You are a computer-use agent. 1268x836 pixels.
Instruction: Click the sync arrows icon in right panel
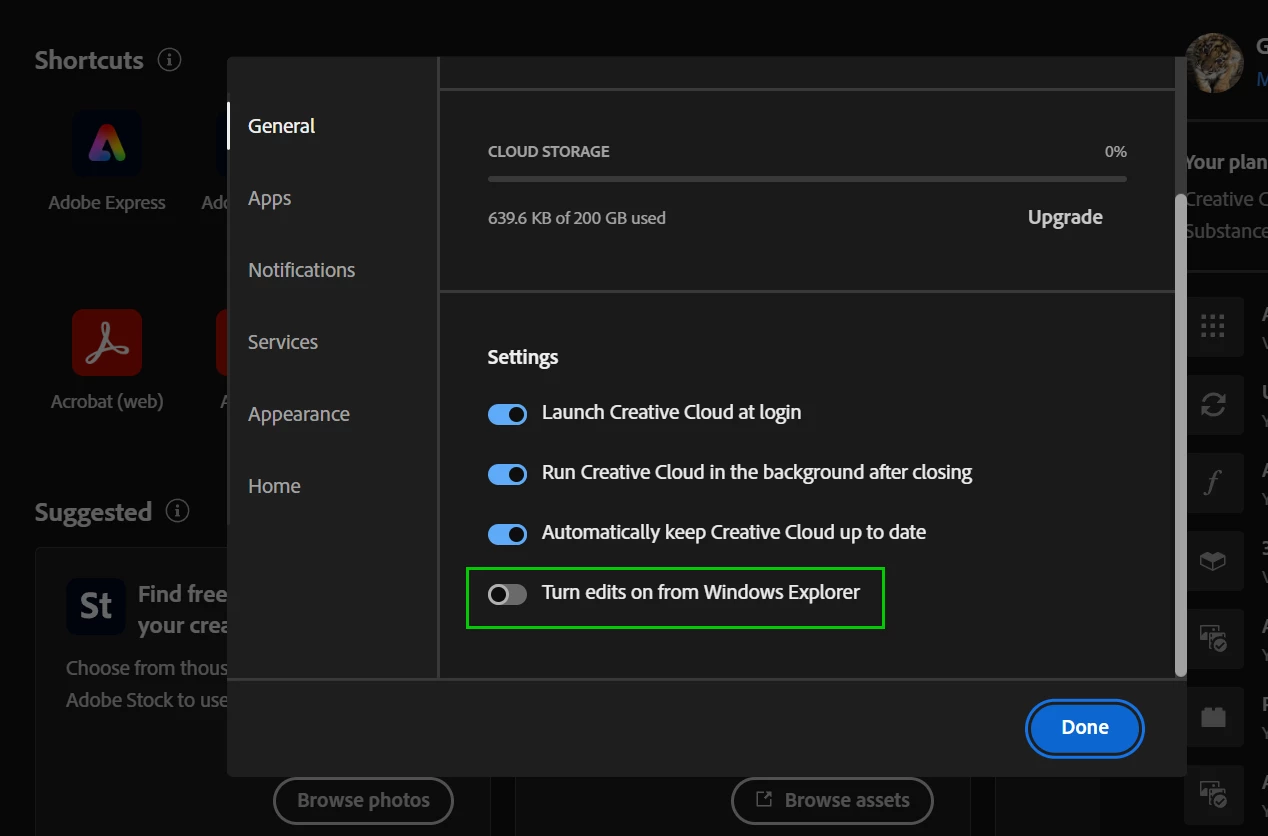point(1213,404)
